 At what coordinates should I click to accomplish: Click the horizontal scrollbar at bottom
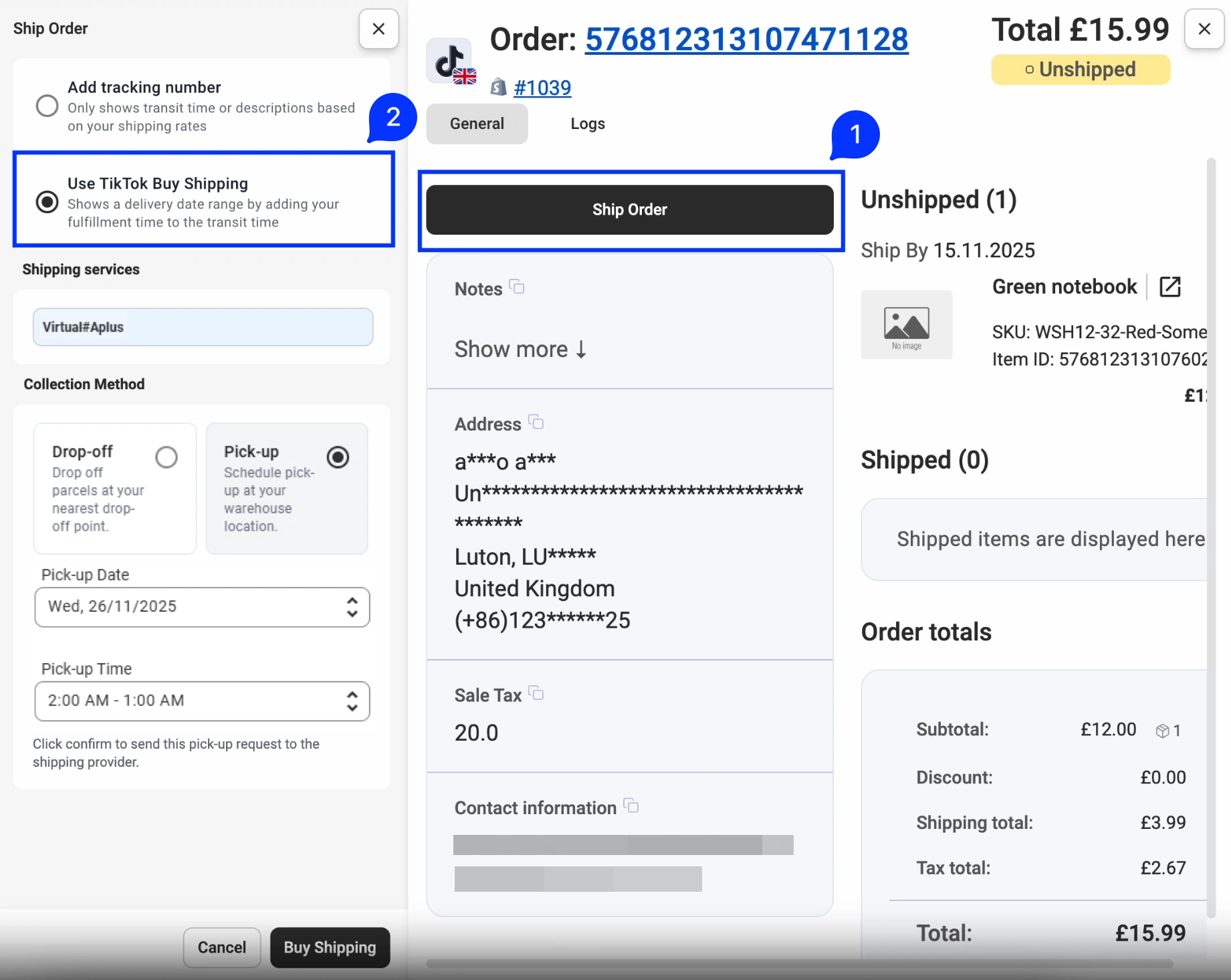coord(799,964)
